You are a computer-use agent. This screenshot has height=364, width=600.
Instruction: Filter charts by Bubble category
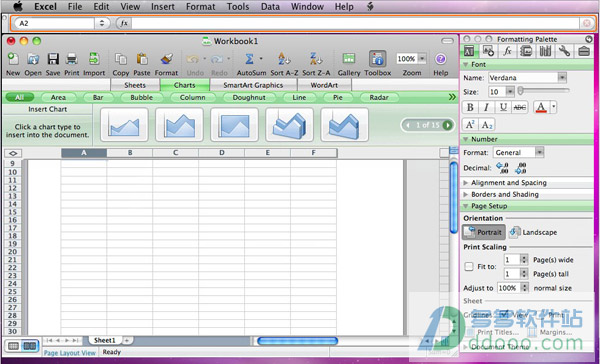pos(141,98)
